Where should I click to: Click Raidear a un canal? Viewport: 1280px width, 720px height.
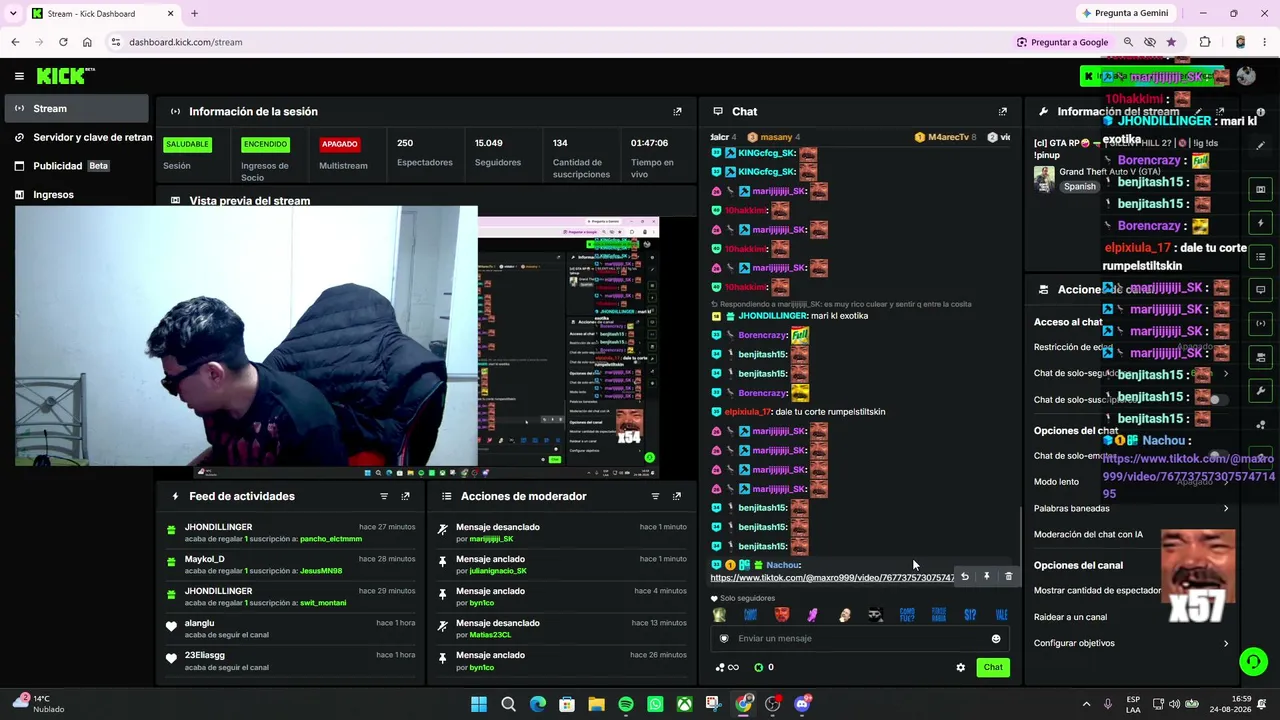[1070, 617]
